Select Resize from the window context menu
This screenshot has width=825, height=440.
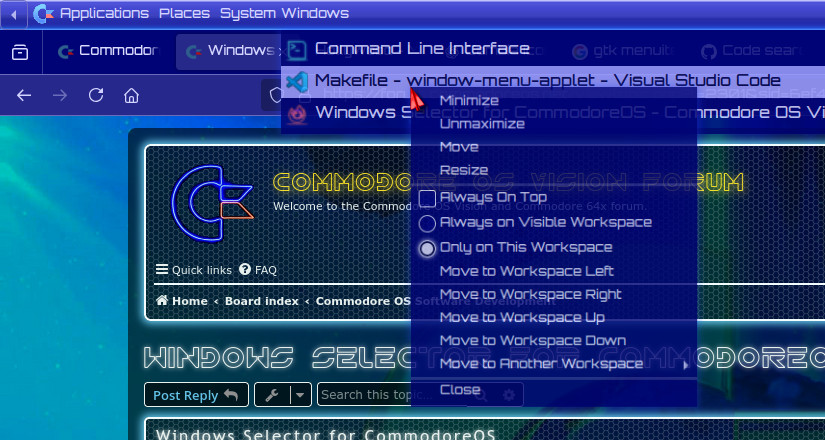pos(554,170)
